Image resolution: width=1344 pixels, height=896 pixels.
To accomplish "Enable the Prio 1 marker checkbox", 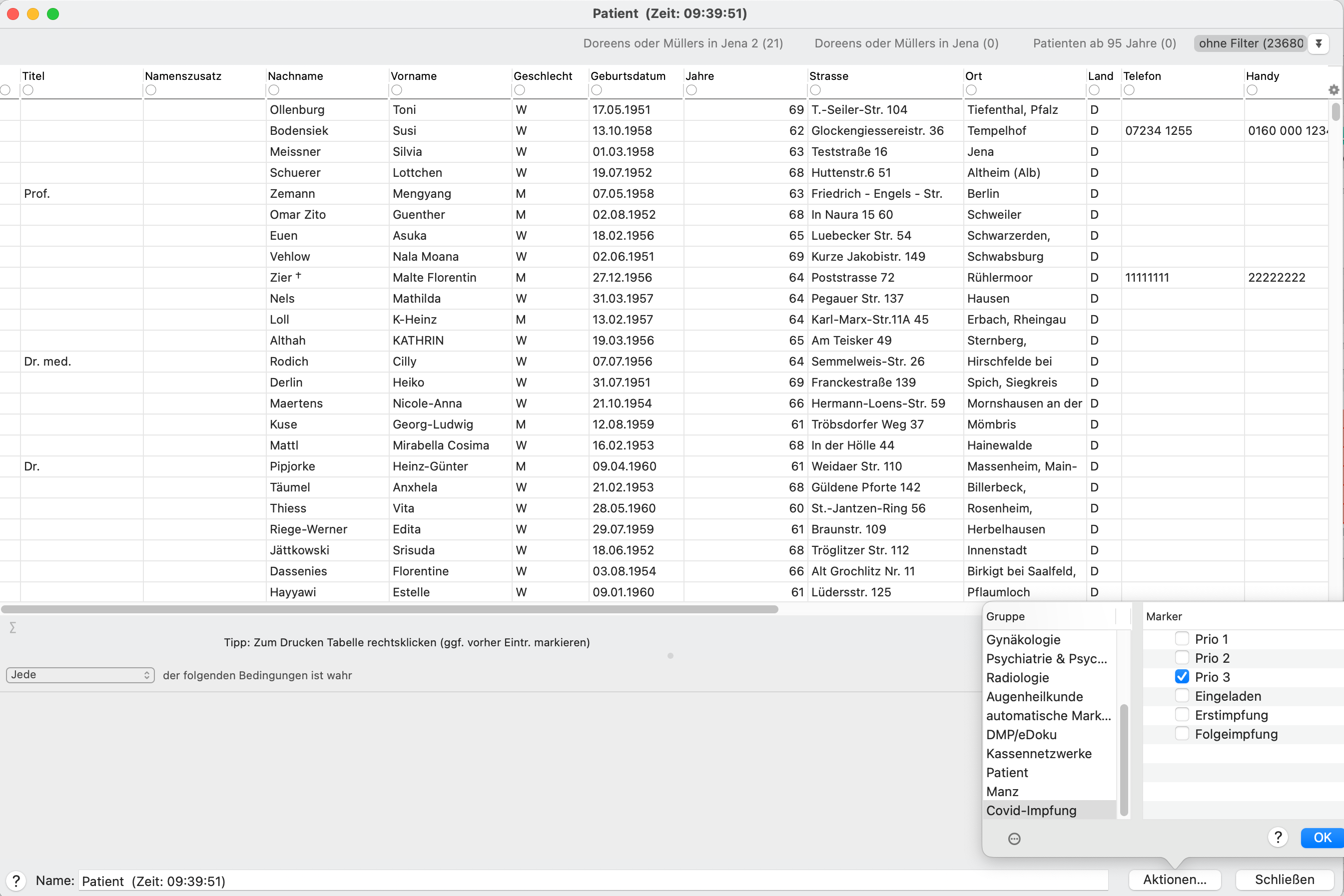I will pos(1182,638).
